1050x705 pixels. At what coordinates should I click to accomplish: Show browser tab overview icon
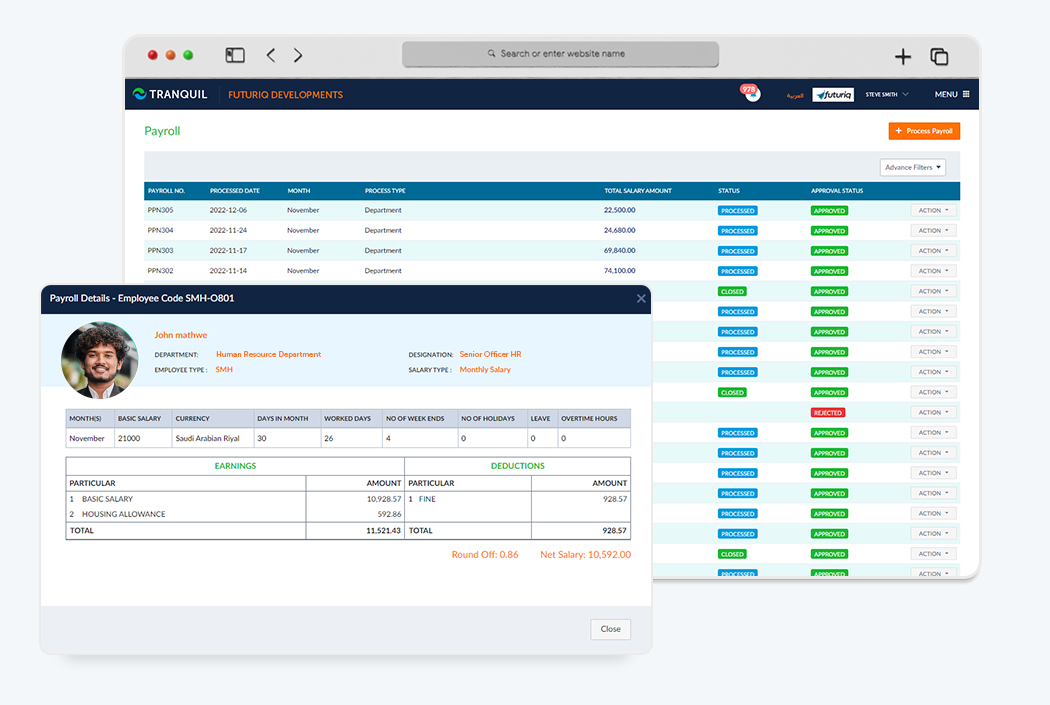(939, 57)
